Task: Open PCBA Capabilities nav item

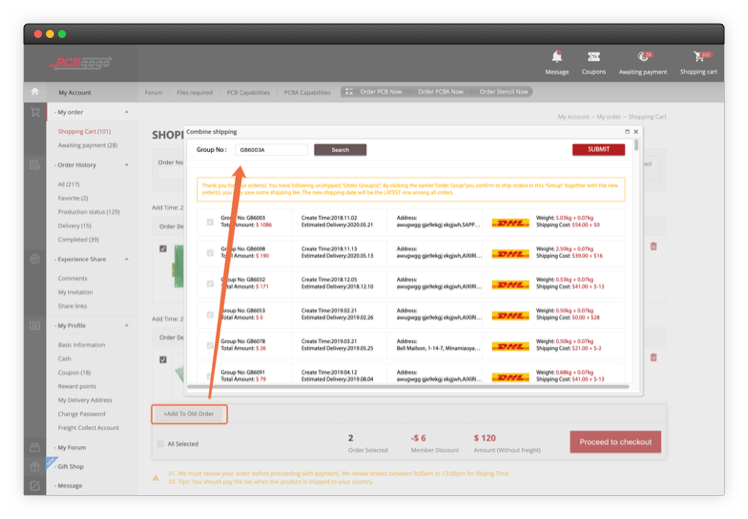Action: point(307,93)
